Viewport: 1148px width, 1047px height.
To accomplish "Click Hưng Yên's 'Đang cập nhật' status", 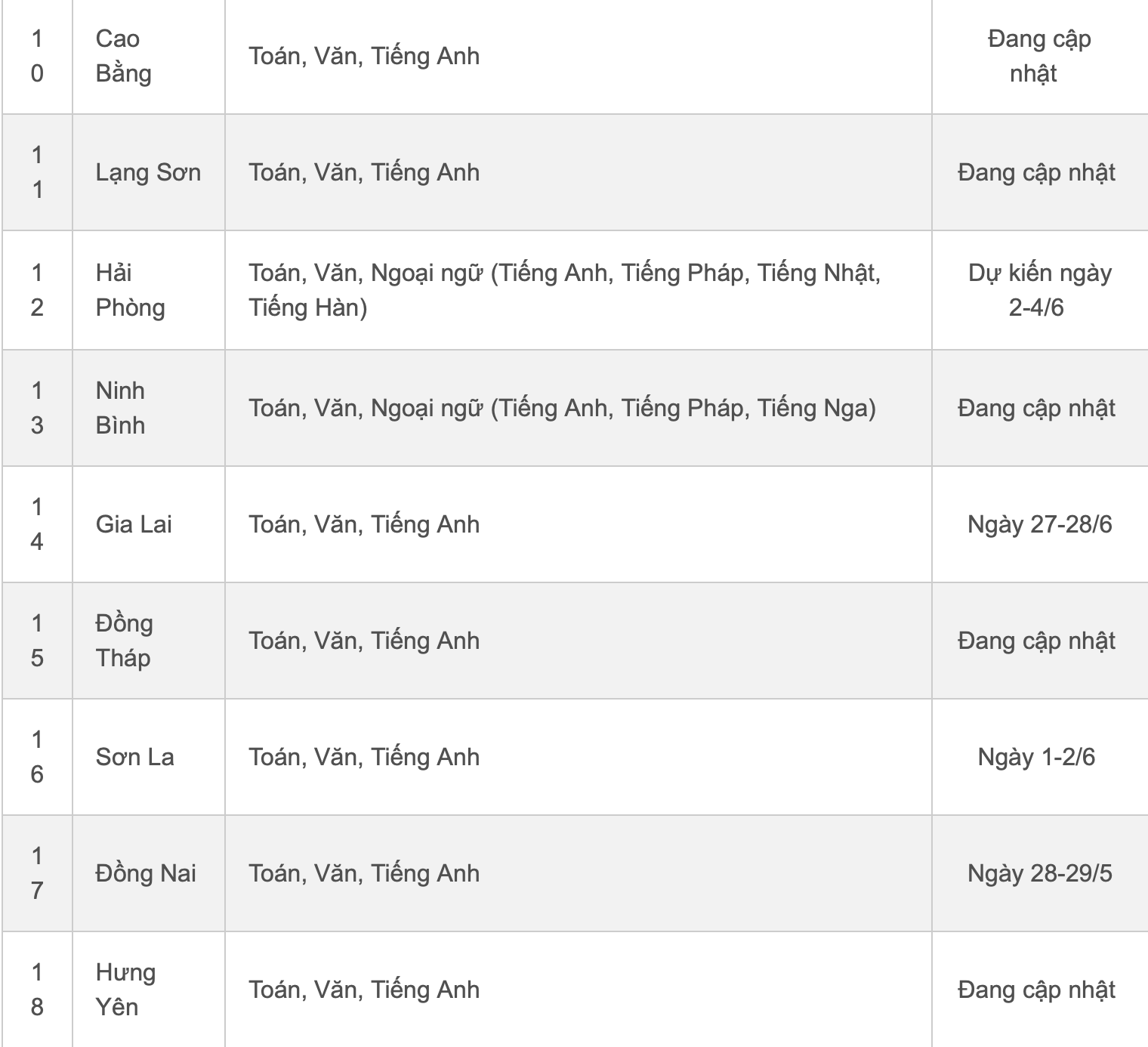I will pyautogui.click(x=1036, y=990).
